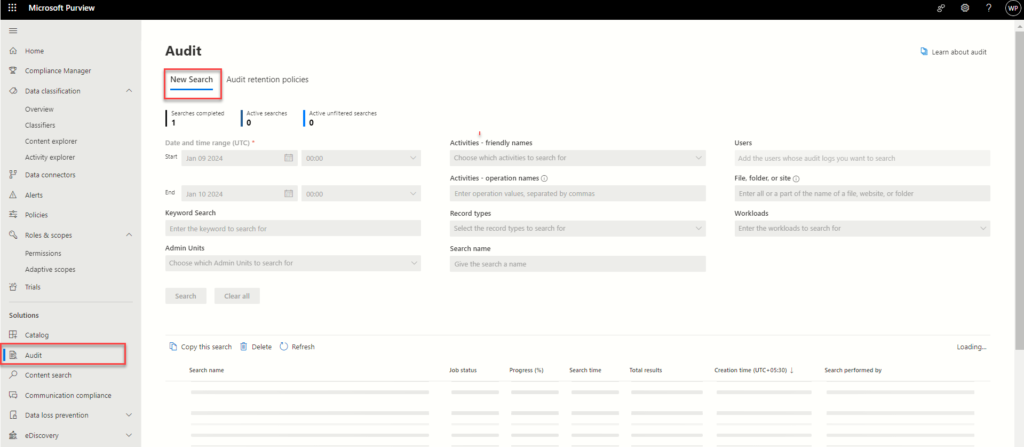Open the Workloads dropdown
The width and height of the screenshot is (1024, 447).
(863, 229)
